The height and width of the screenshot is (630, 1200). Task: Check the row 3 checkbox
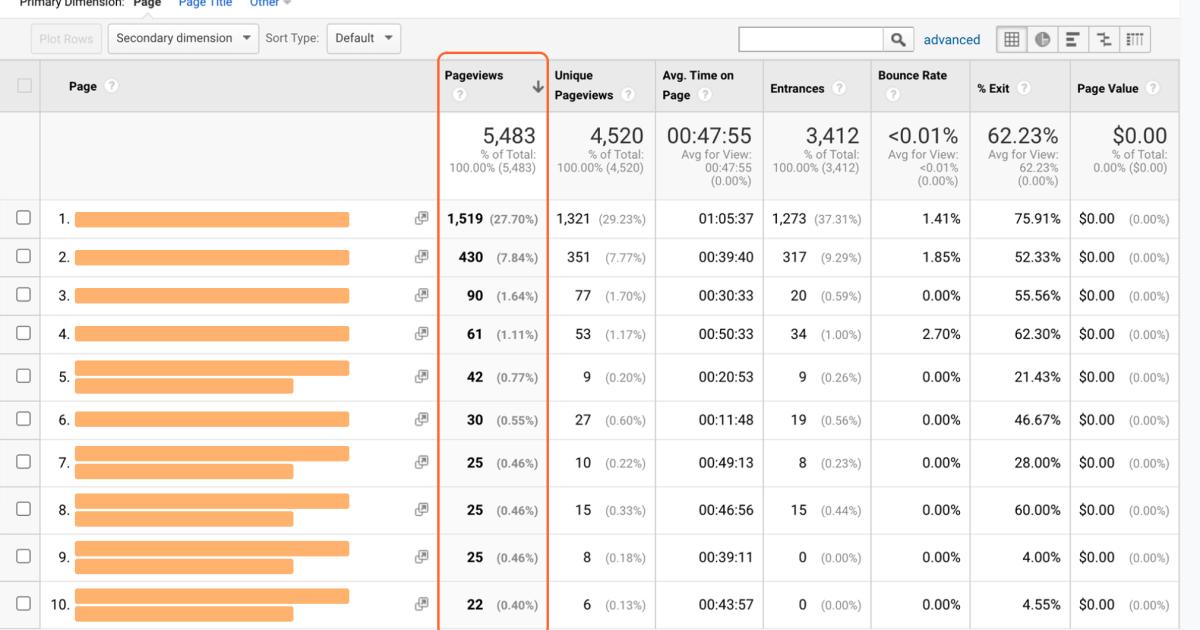click(23, 295)
